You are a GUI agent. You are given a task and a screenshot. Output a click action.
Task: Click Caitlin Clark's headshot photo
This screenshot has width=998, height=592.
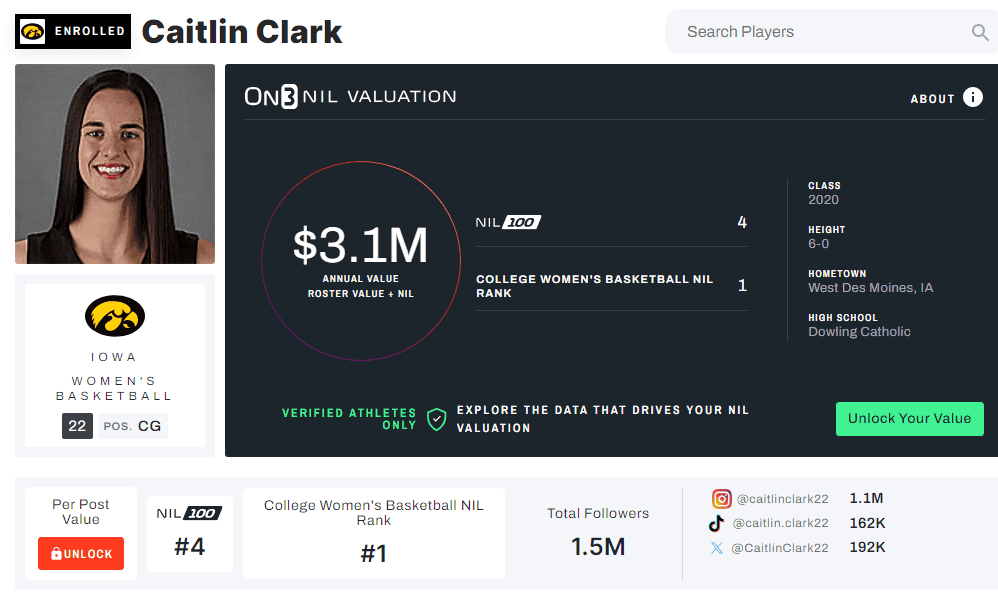114,163
